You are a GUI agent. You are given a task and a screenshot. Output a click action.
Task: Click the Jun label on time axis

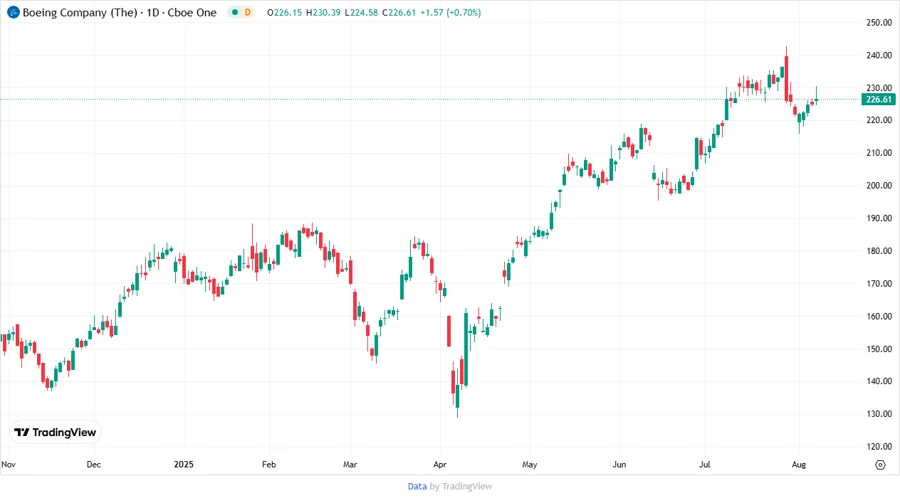[x=619, y=464]
